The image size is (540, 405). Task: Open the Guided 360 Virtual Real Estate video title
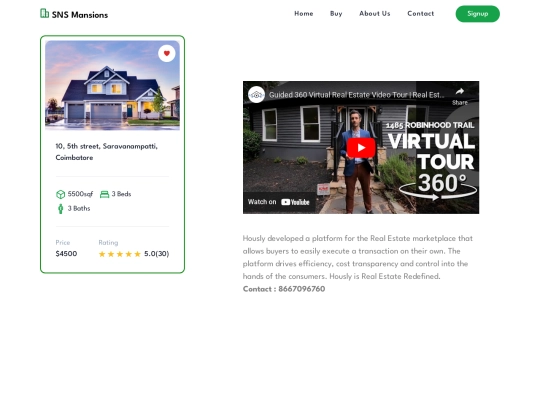tap(356, 95)
